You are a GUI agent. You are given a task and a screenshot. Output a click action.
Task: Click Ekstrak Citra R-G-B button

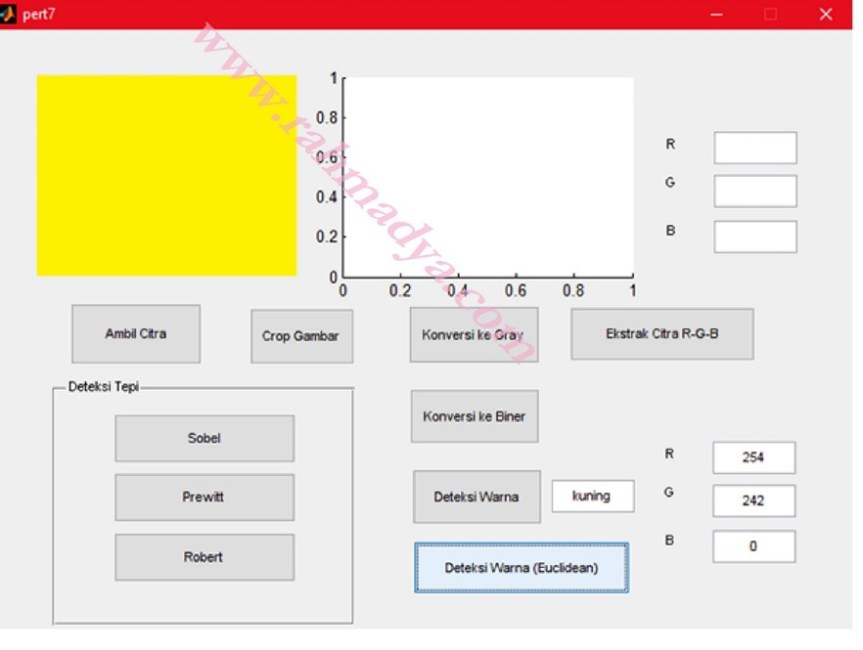661,334
